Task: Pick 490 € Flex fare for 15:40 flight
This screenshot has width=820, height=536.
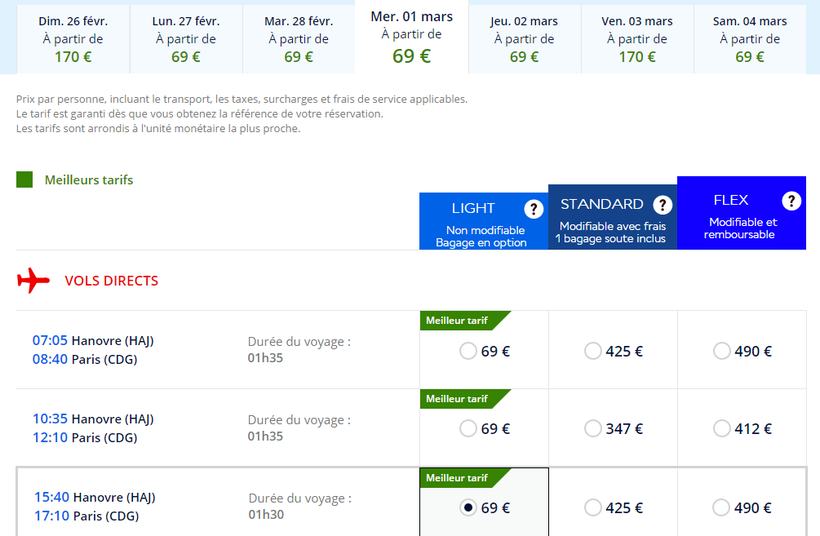Action: coord(722,508)
